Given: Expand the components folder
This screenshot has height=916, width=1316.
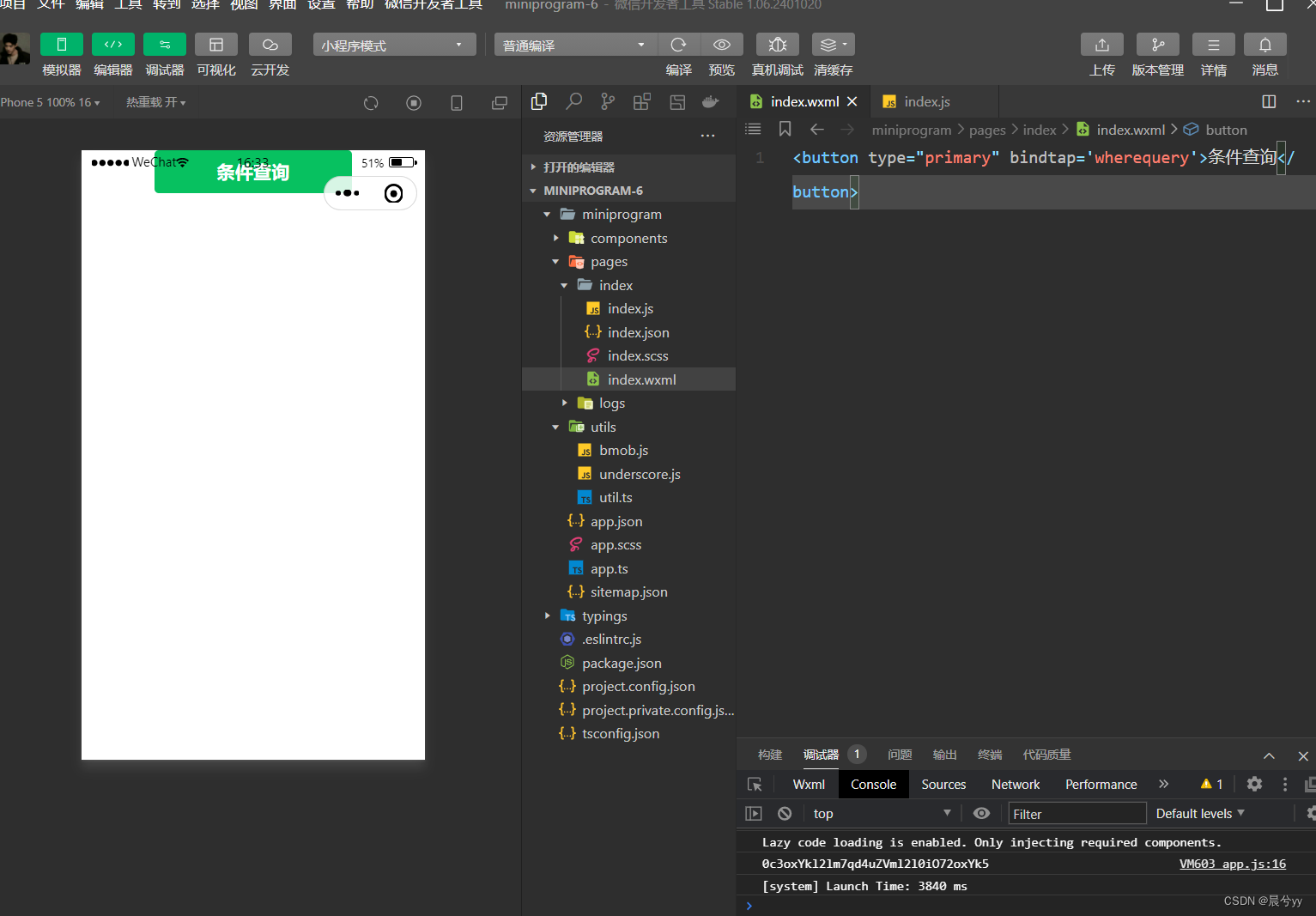Looking at the screenshot, I should 629,238.
